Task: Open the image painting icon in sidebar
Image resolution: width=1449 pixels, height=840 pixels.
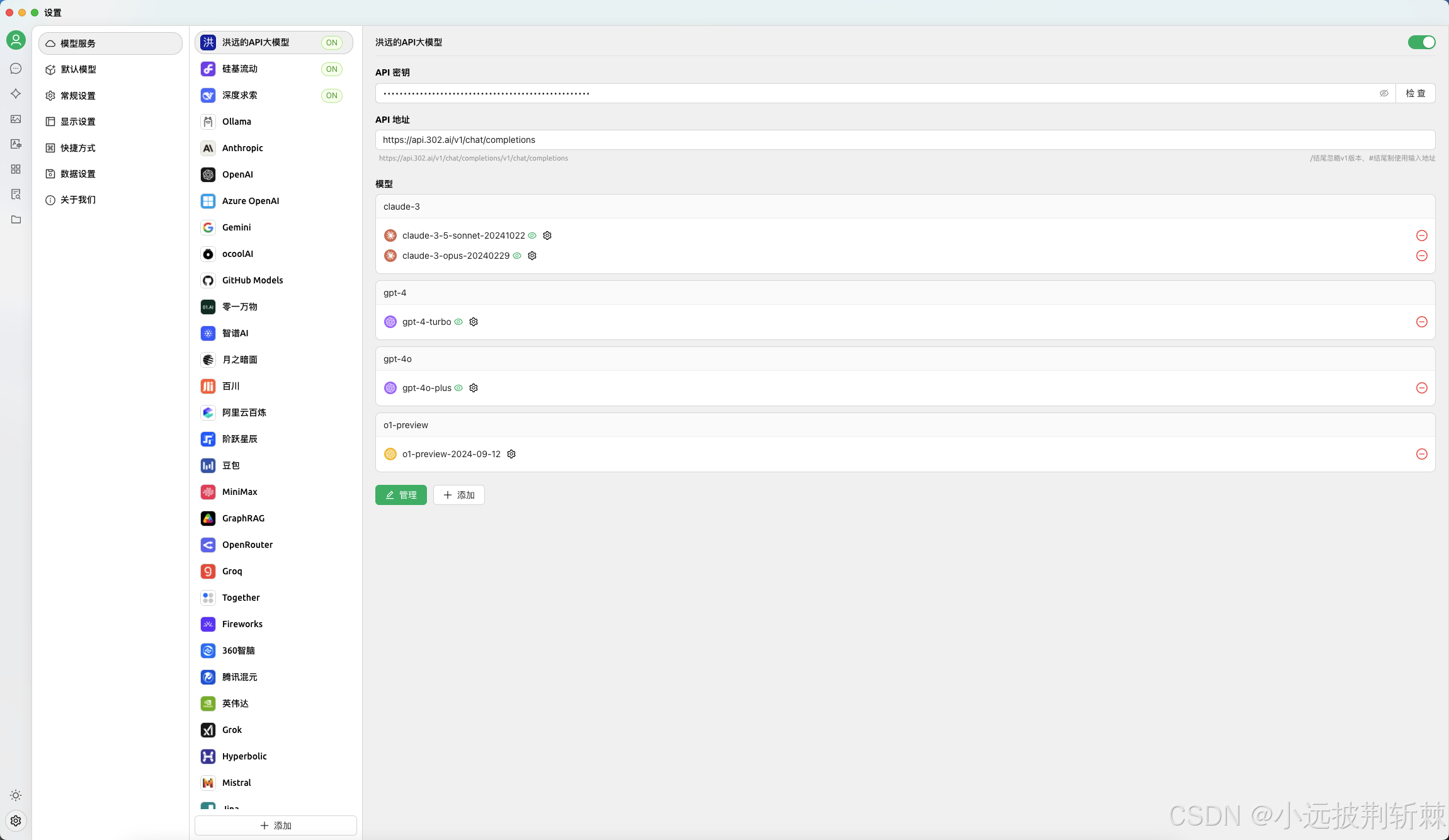Action: [16, 119]
